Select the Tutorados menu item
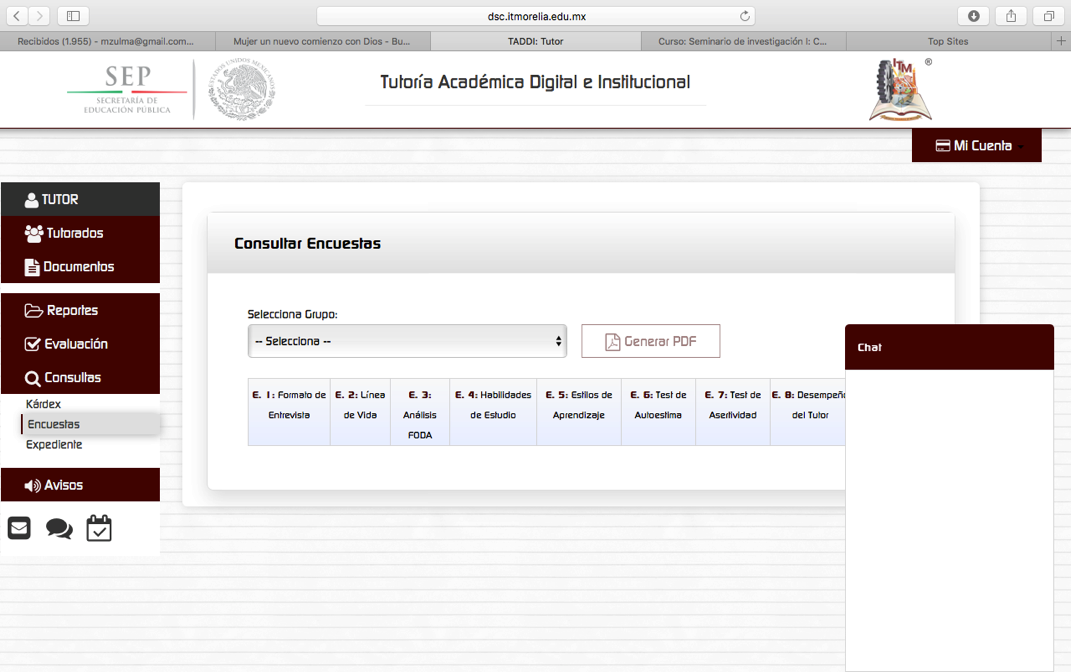This screenshot has width=1071, height=672. [80, 233]
